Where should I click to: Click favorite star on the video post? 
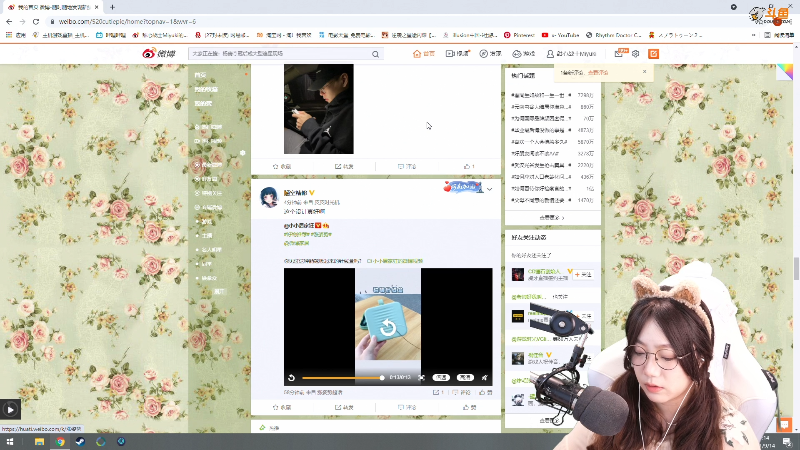click(x=282, y=407)
